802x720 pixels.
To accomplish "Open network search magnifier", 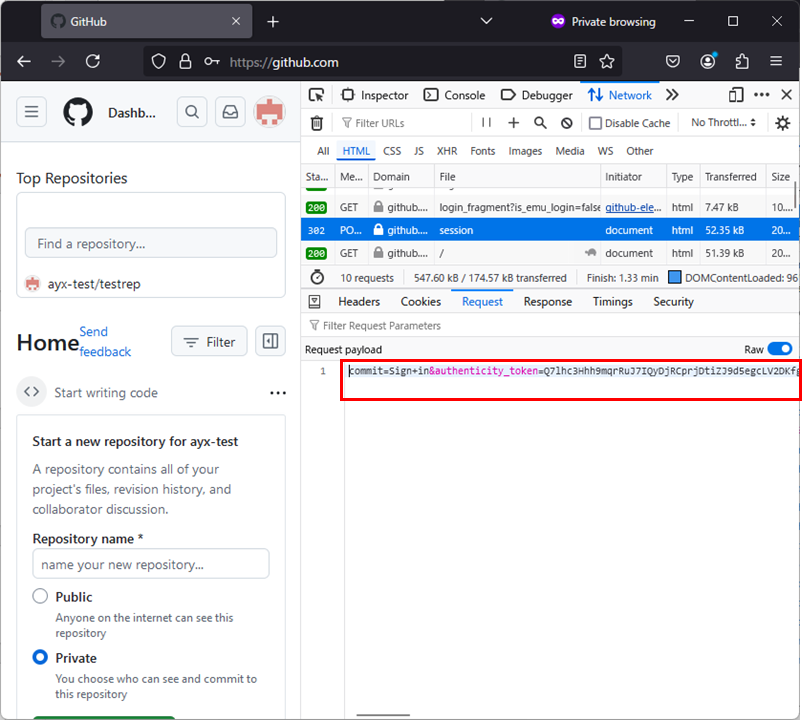I will 540,123.
